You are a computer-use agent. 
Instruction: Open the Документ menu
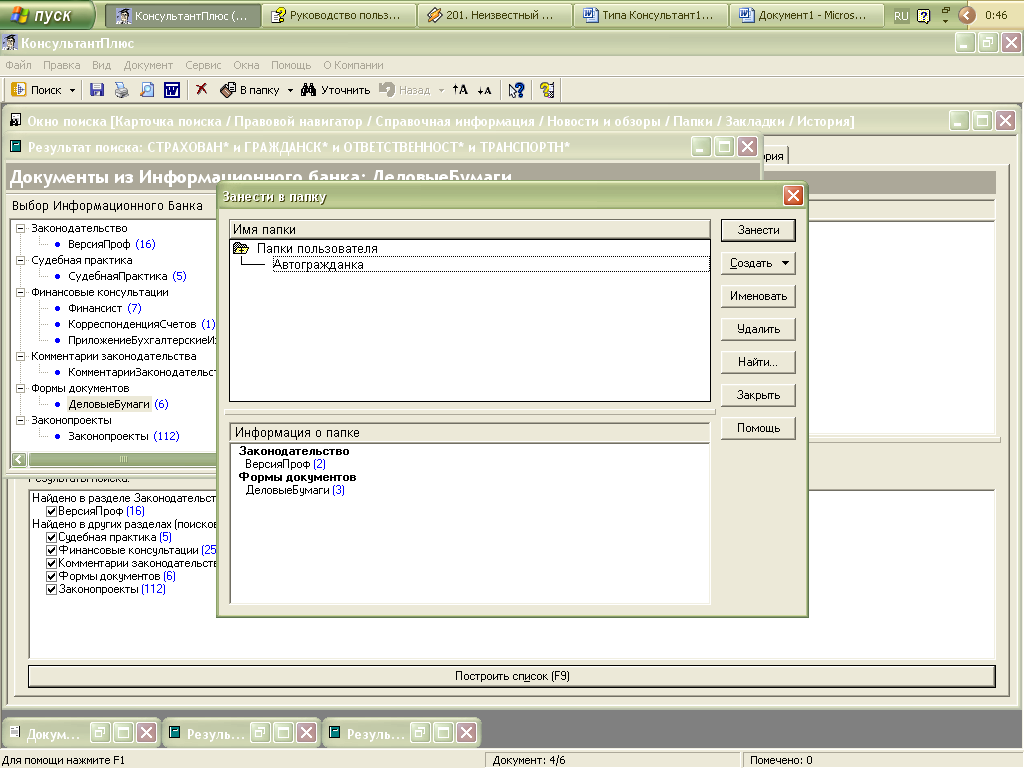(x=148, y=65)
